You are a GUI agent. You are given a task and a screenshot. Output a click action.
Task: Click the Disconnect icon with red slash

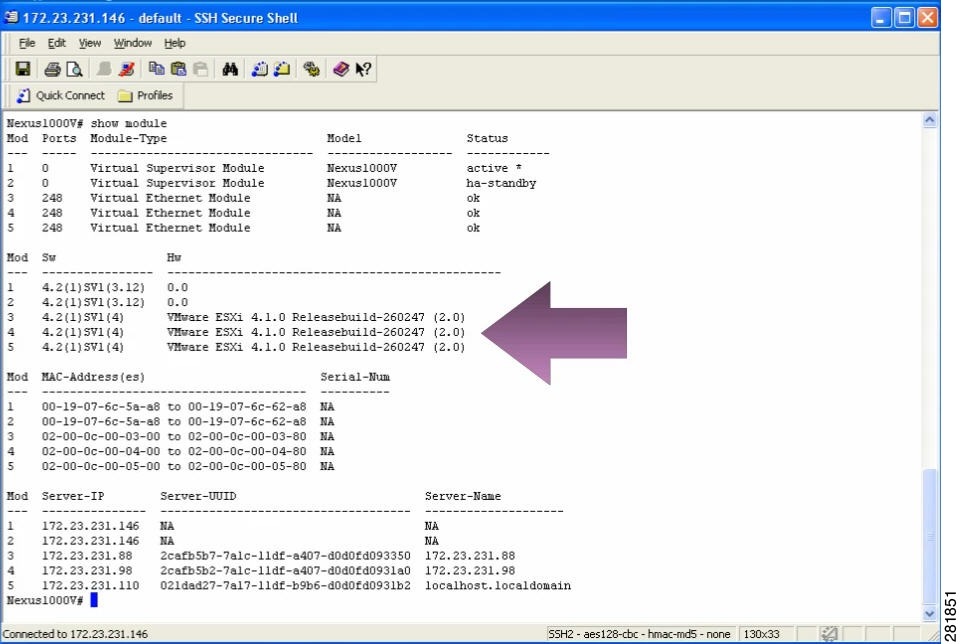point(127,69)
